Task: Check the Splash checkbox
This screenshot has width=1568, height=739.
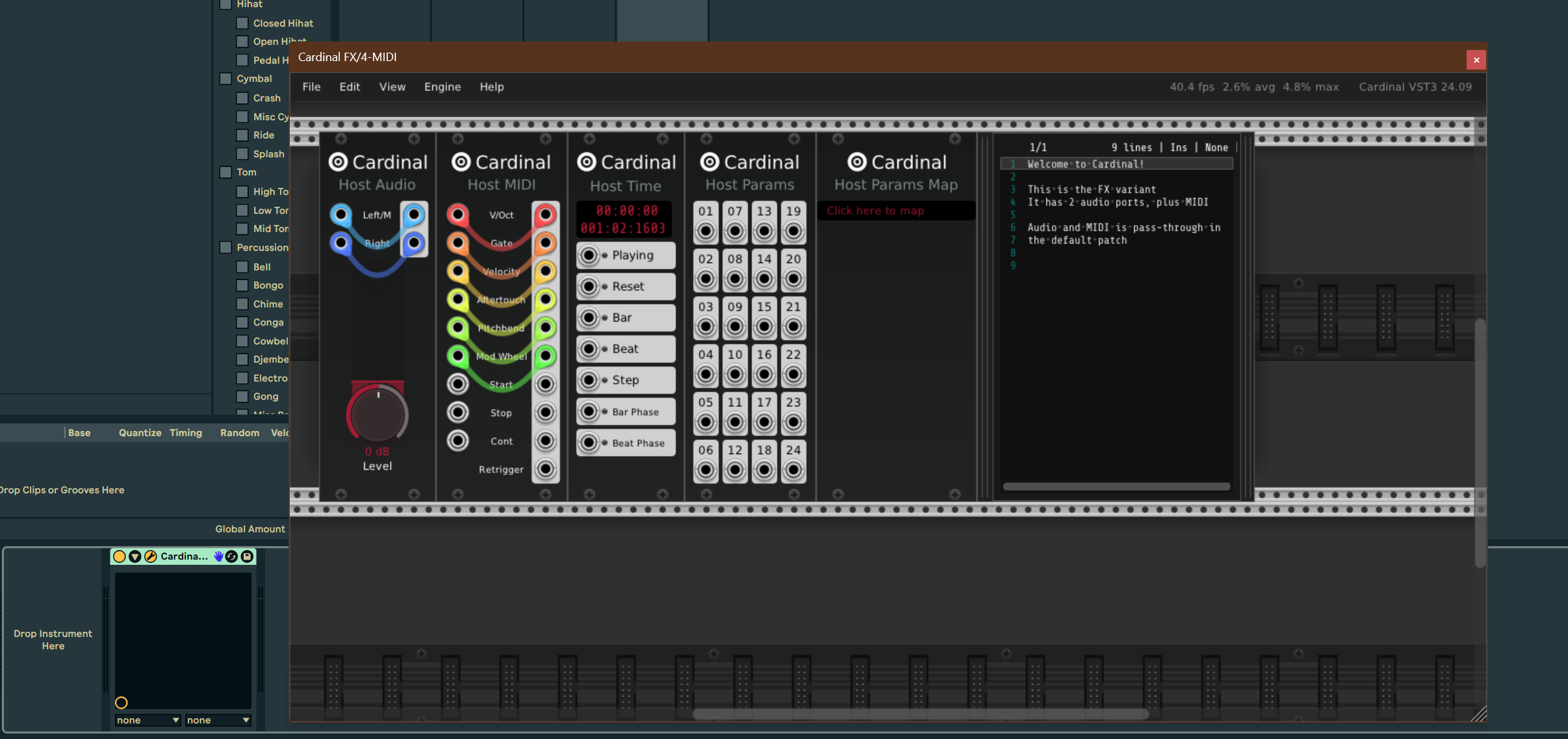Action: (242, 154)
